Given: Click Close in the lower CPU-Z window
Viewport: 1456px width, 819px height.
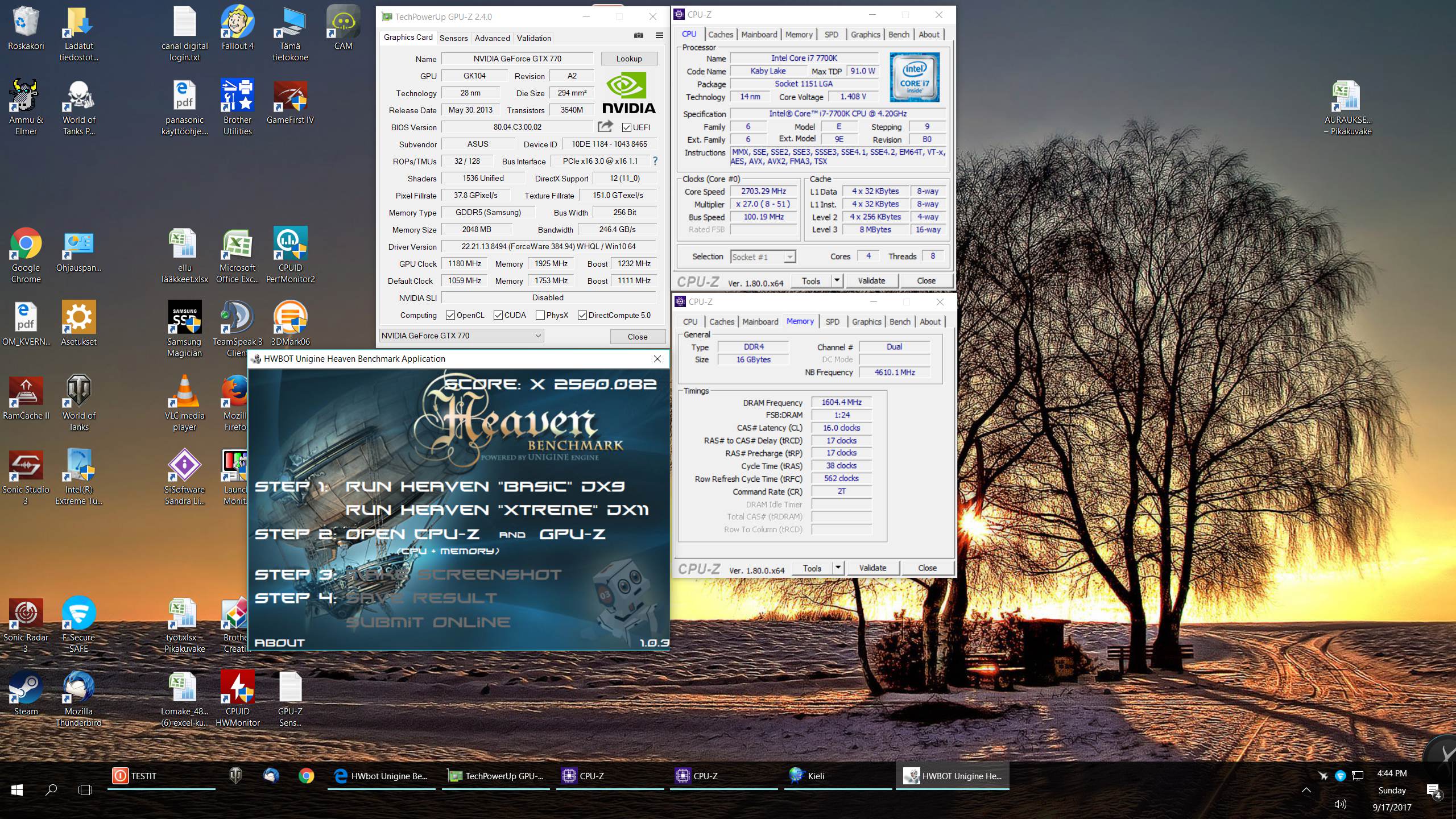Looking at the screenshot, I should point(927,568).
